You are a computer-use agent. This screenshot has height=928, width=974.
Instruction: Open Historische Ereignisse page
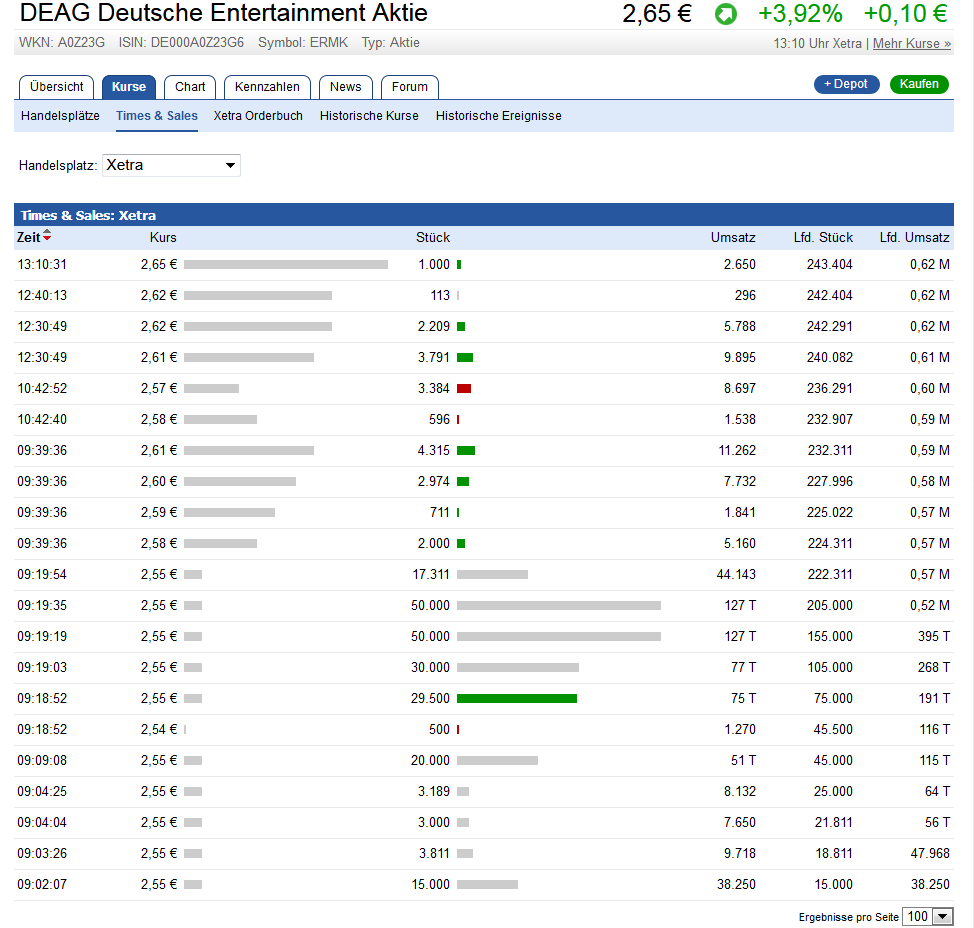(498, 116)
